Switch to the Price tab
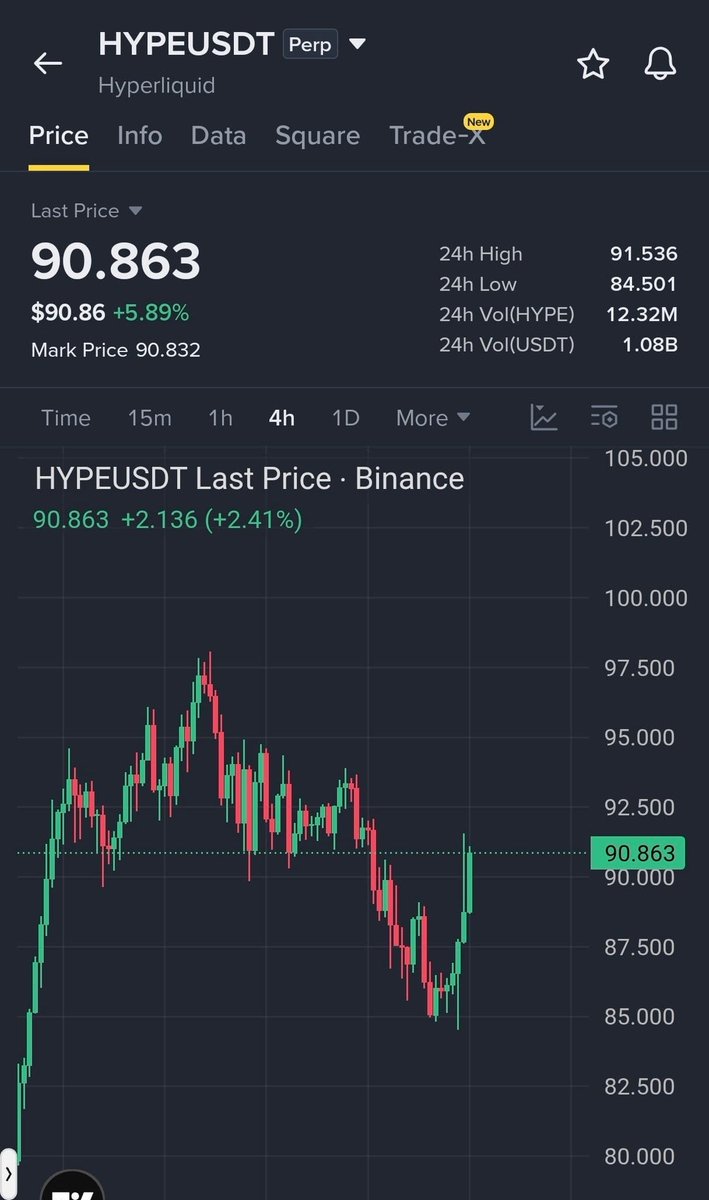Viewport: 709px width, 1200px height. [58, 136]
